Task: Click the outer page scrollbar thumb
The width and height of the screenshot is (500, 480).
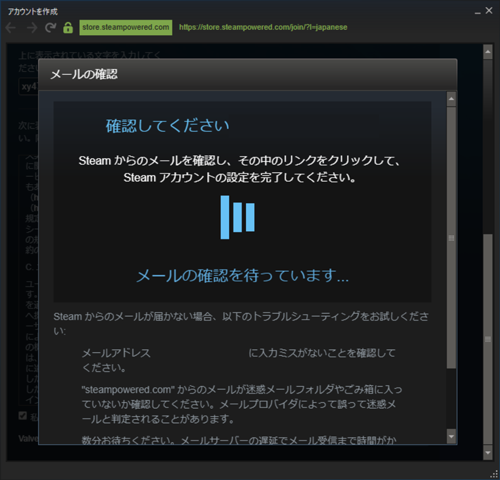Action: coord(488,339)
